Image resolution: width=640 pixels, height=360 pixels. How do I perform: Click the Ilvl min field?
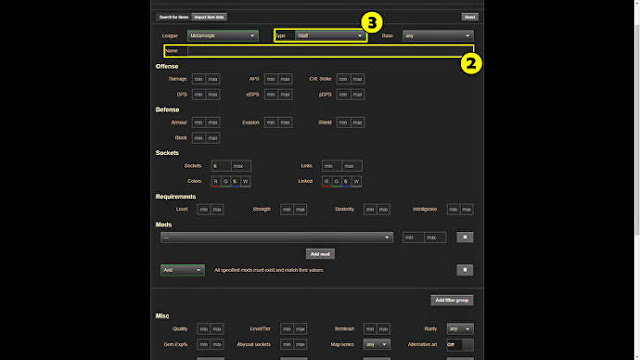[x=370, y=329]
